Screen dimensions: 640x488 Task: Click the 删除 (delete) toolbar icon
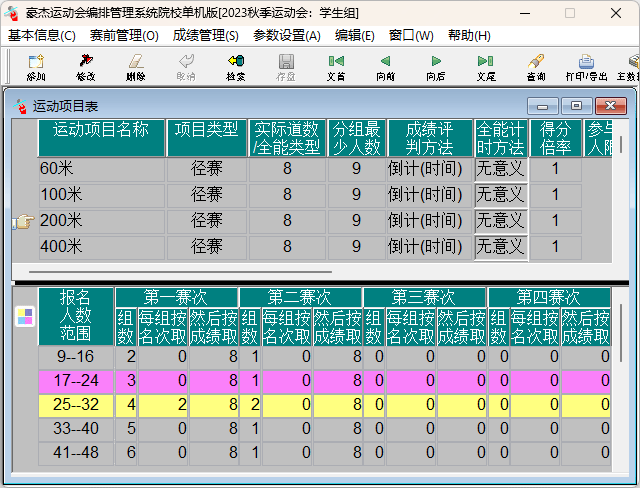coord(136,67)
